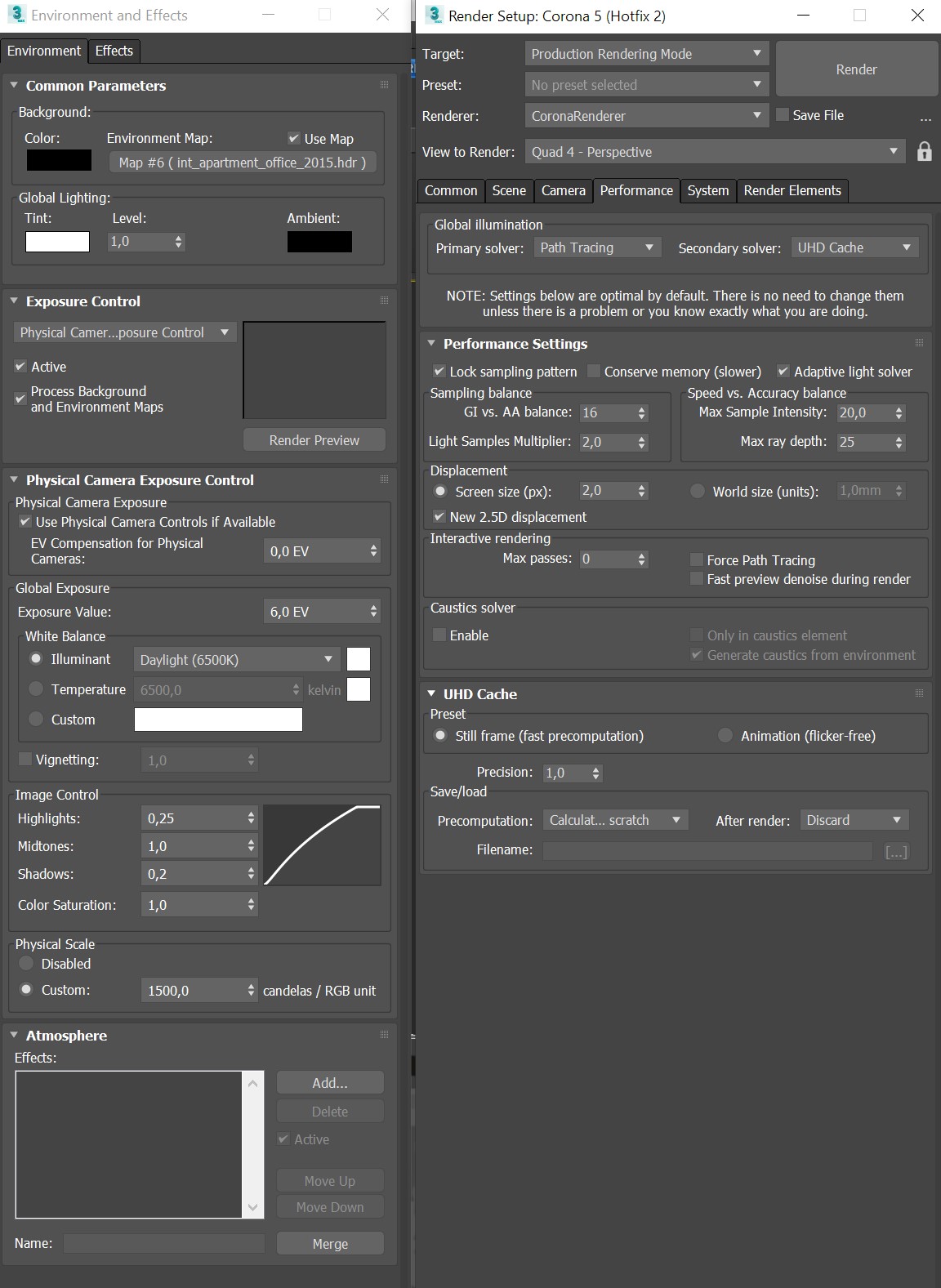Open the Renderer dropdown
941x1288 pixels.
point(647,116)
